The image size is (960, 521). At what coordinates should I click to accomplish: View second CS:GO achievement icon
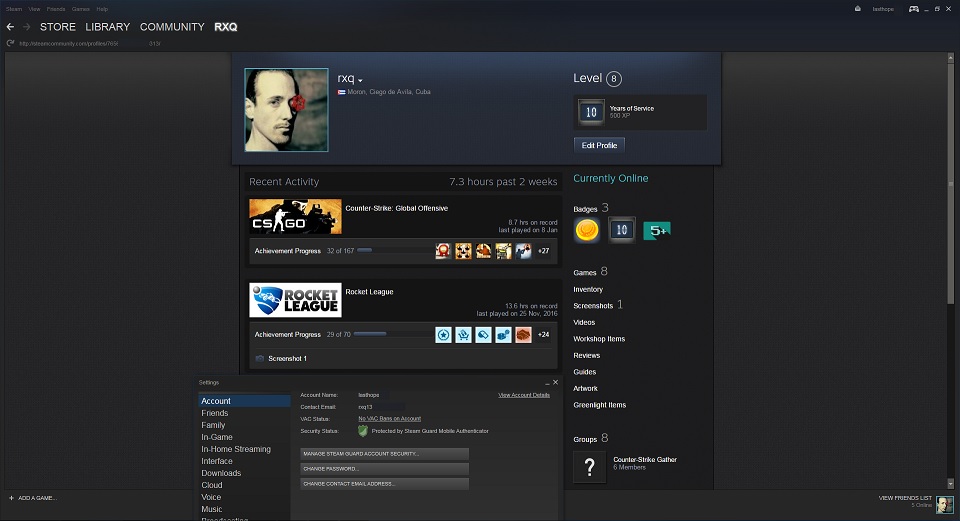(x=463, y=251)
